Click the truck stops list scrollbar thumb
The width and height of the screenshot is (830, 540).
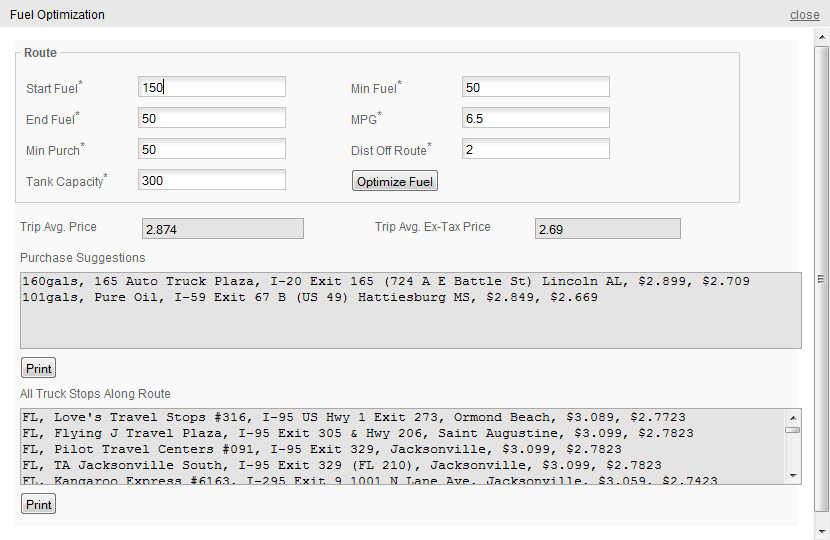(792, 430)
